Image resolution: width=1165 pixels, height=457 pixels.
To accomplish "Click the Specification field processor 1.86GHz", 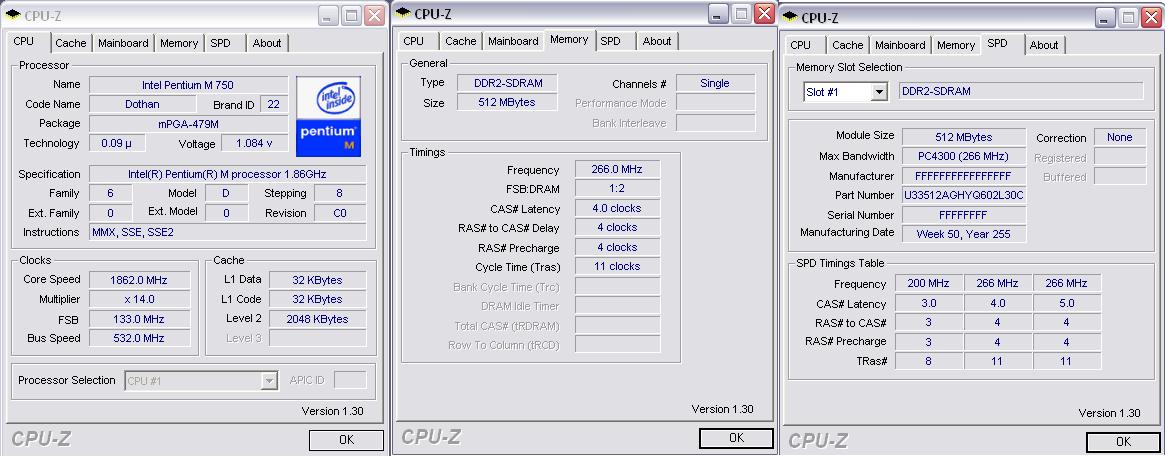I will (x=227, y=174).
